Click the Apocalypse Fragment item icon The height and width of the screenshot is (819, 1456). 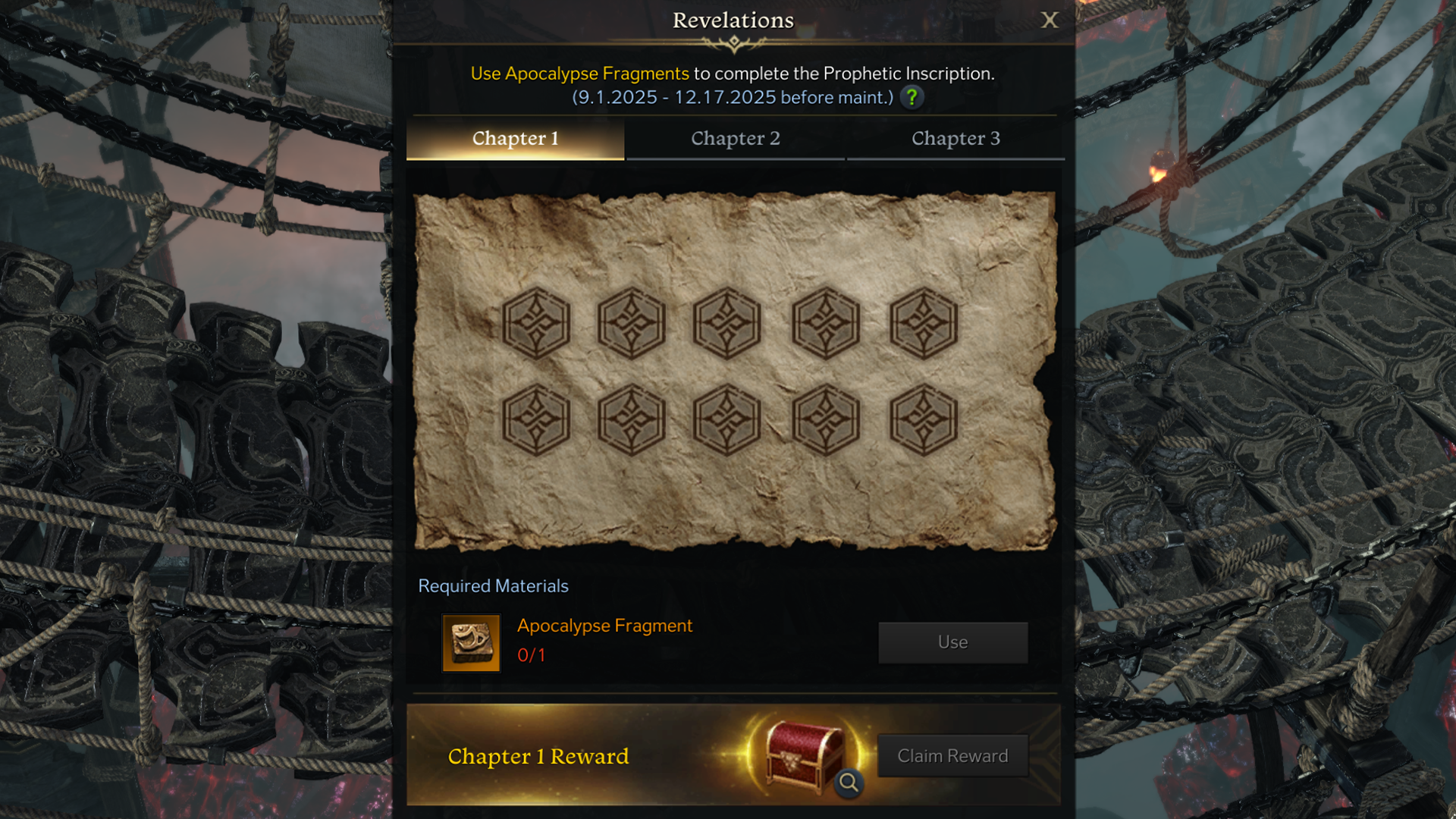(471, 643)
